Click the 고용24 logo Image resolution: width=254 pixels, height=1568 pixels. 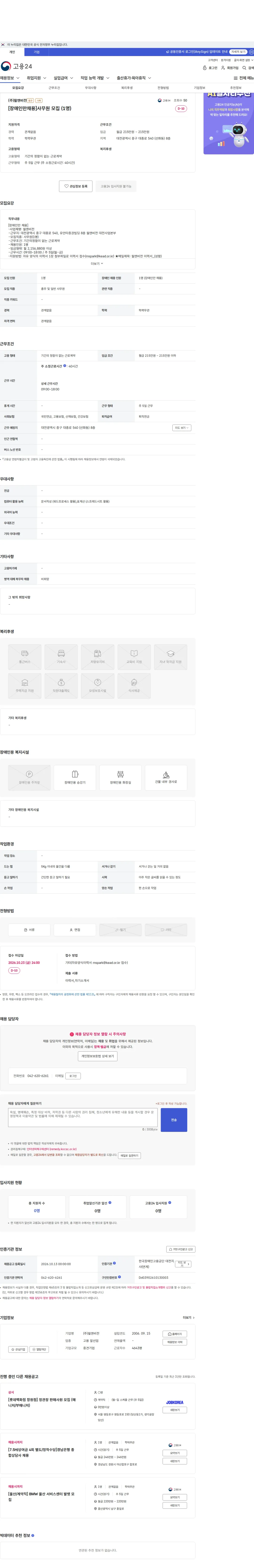pos(16,66)
